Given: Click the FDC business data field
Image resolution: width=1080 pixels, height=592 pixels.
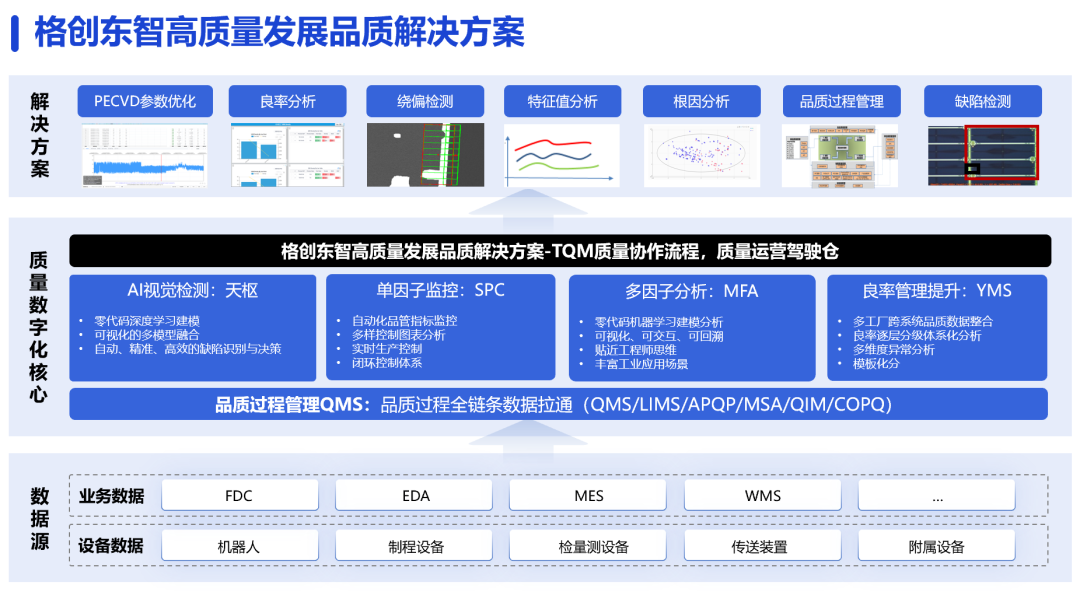Looking at the screenshot, I should point(239,494).
